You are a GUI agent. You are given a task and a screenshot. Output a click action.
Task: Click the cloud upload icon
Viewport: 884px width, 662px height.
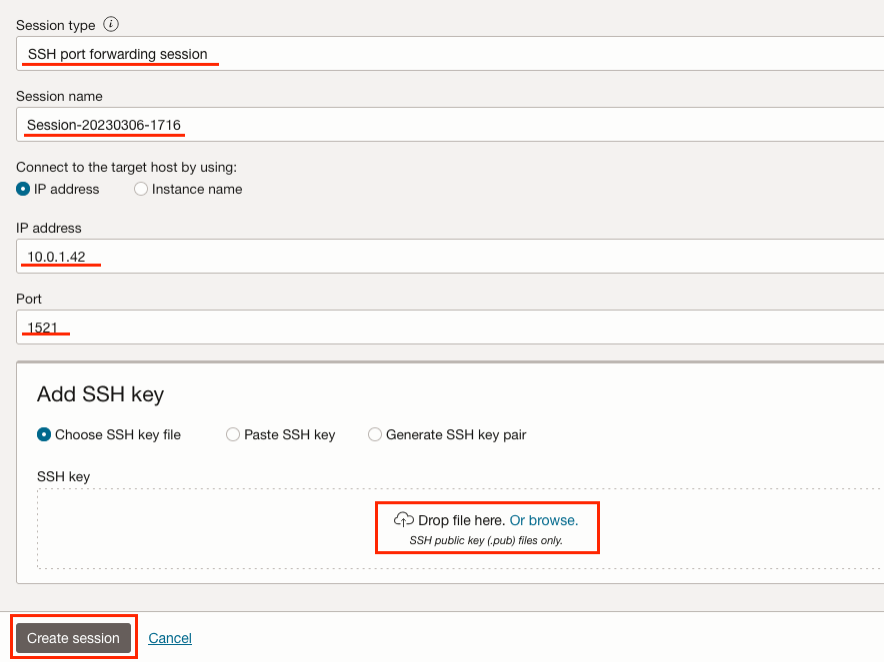click(404, 520)
